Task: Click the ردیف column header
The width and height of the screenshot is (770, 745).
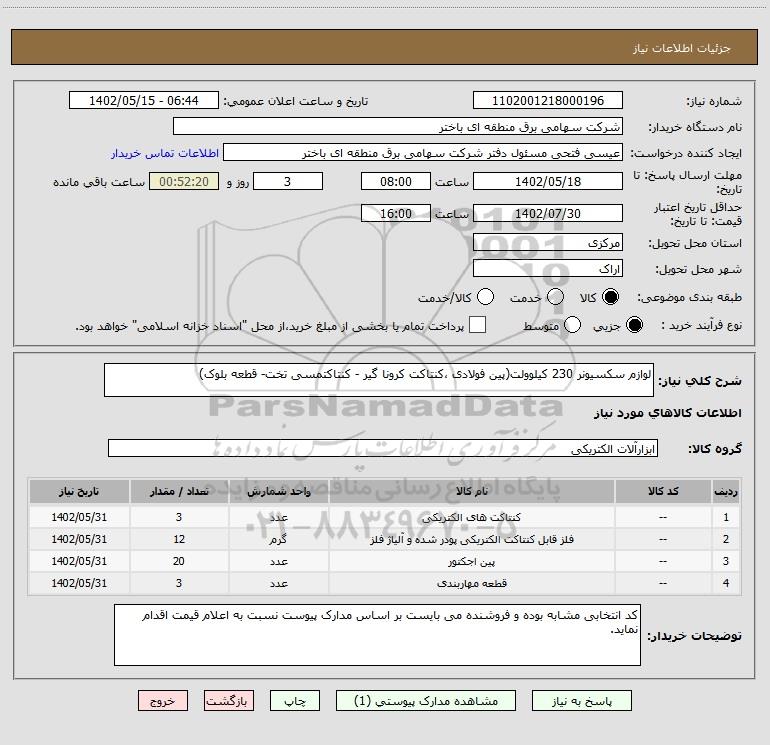Action: click(726, 491)
